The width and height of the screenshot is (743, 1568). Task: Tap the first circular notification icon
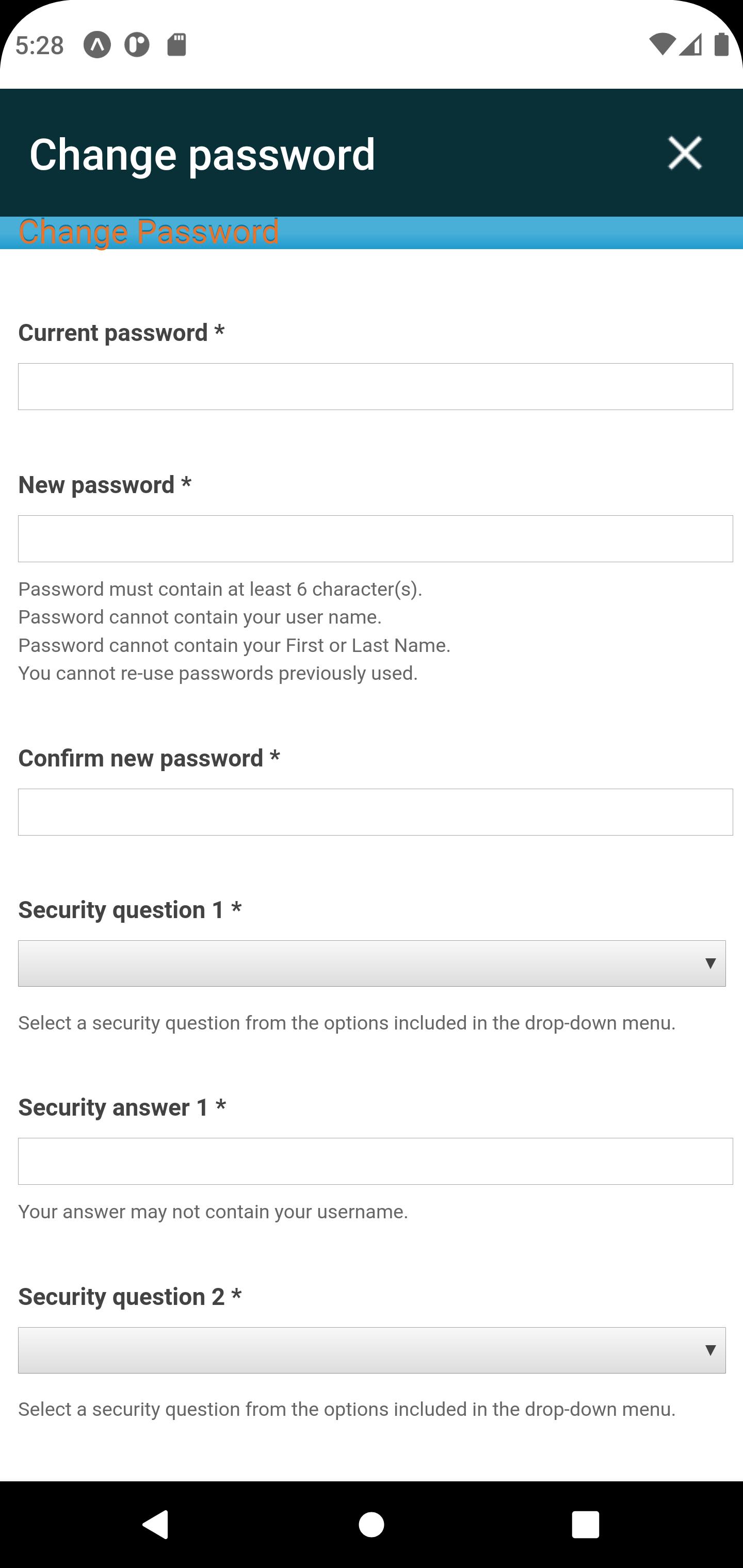point(98,45)
